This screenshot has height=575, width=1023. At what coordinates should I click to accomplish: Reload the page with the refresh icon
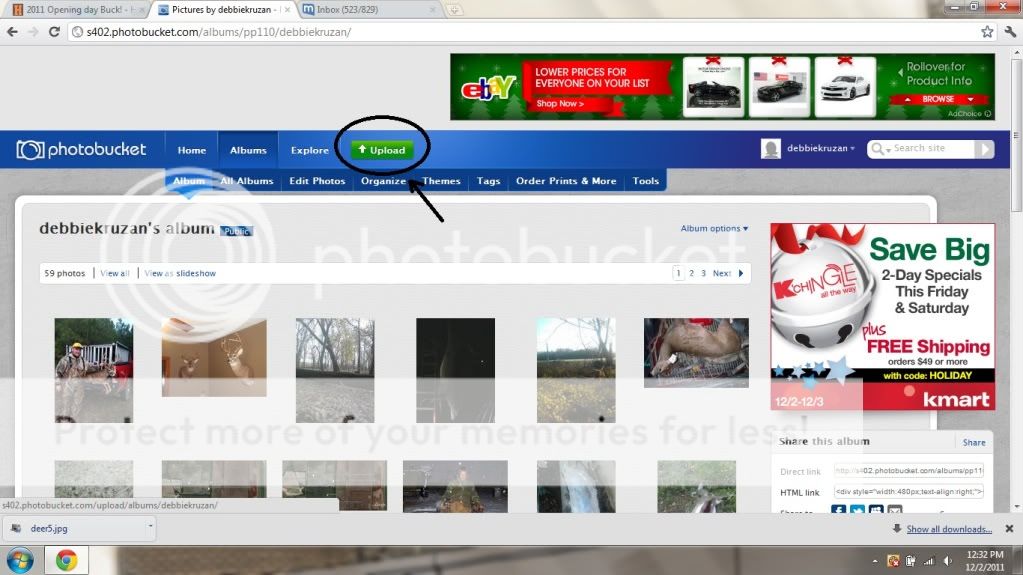55,32
